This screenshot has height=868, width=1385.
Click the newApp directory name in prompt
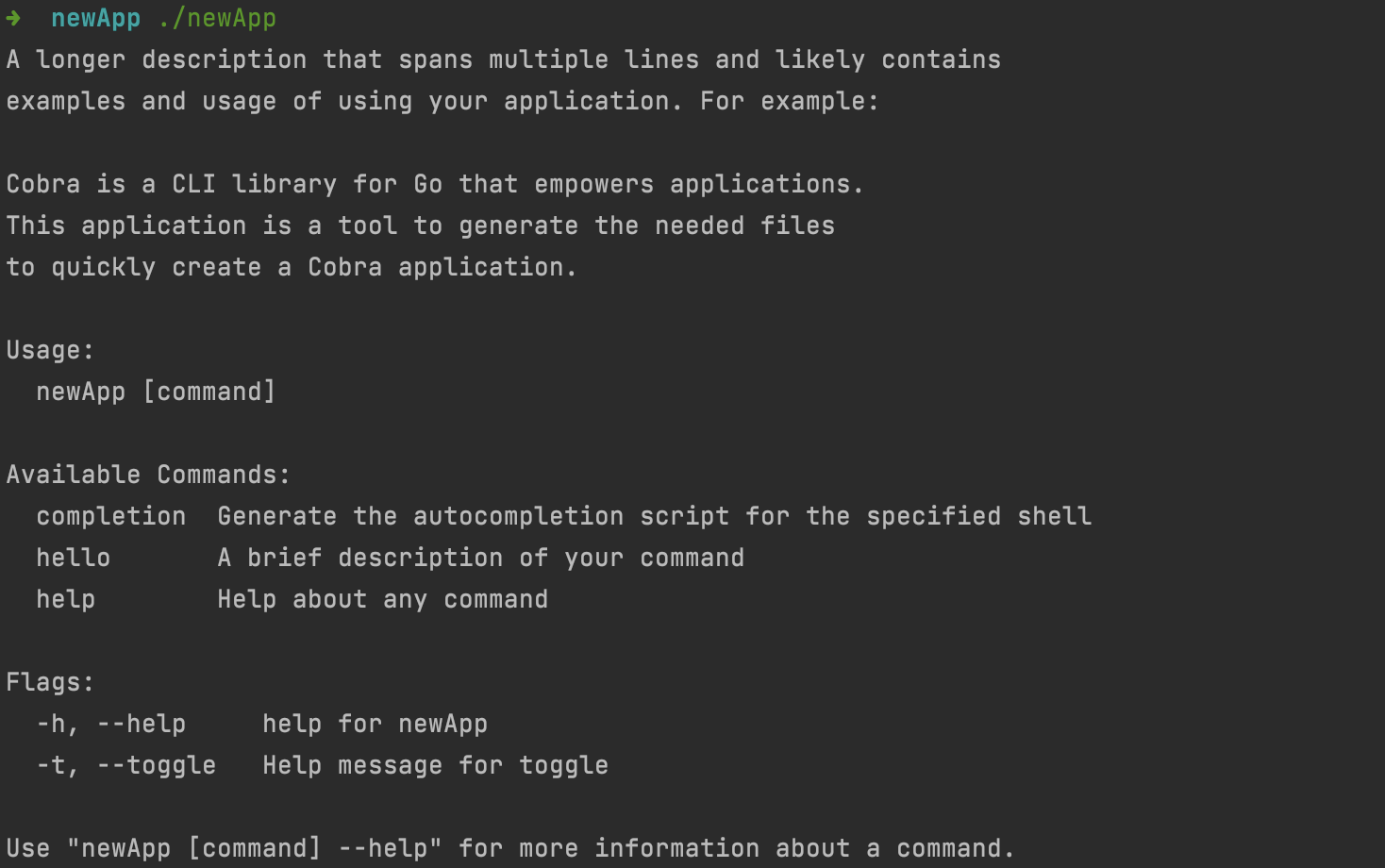pos(95,18)
